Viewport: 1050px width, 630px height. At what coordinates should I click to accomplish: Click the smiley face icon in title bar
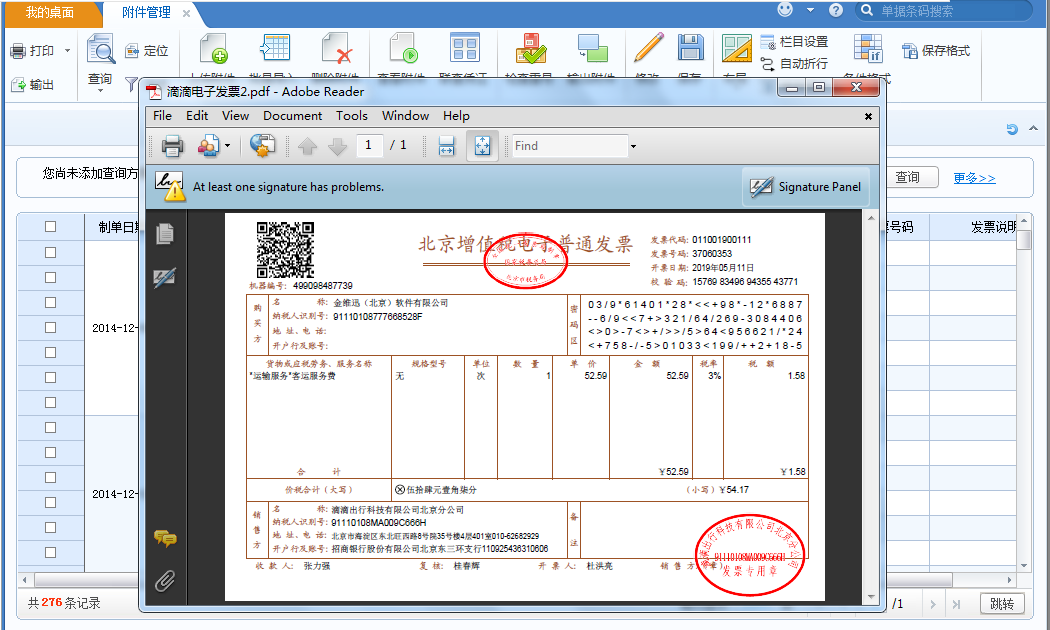pyautogui.click(x=785, y=10)
